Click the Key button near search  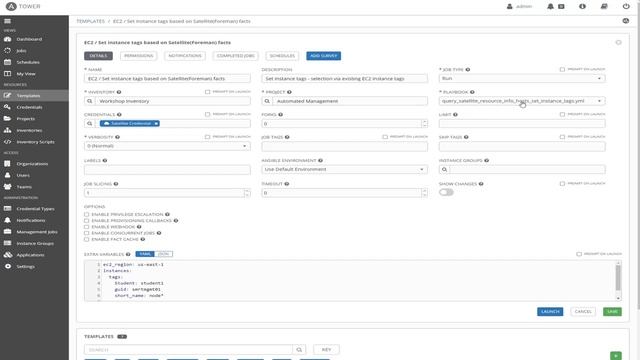pos(327,349)
